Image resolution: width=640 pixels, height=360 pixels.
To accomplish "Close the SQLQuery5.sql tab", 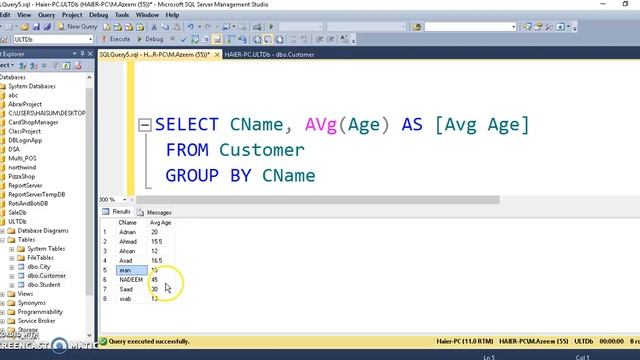I will 218,54.
